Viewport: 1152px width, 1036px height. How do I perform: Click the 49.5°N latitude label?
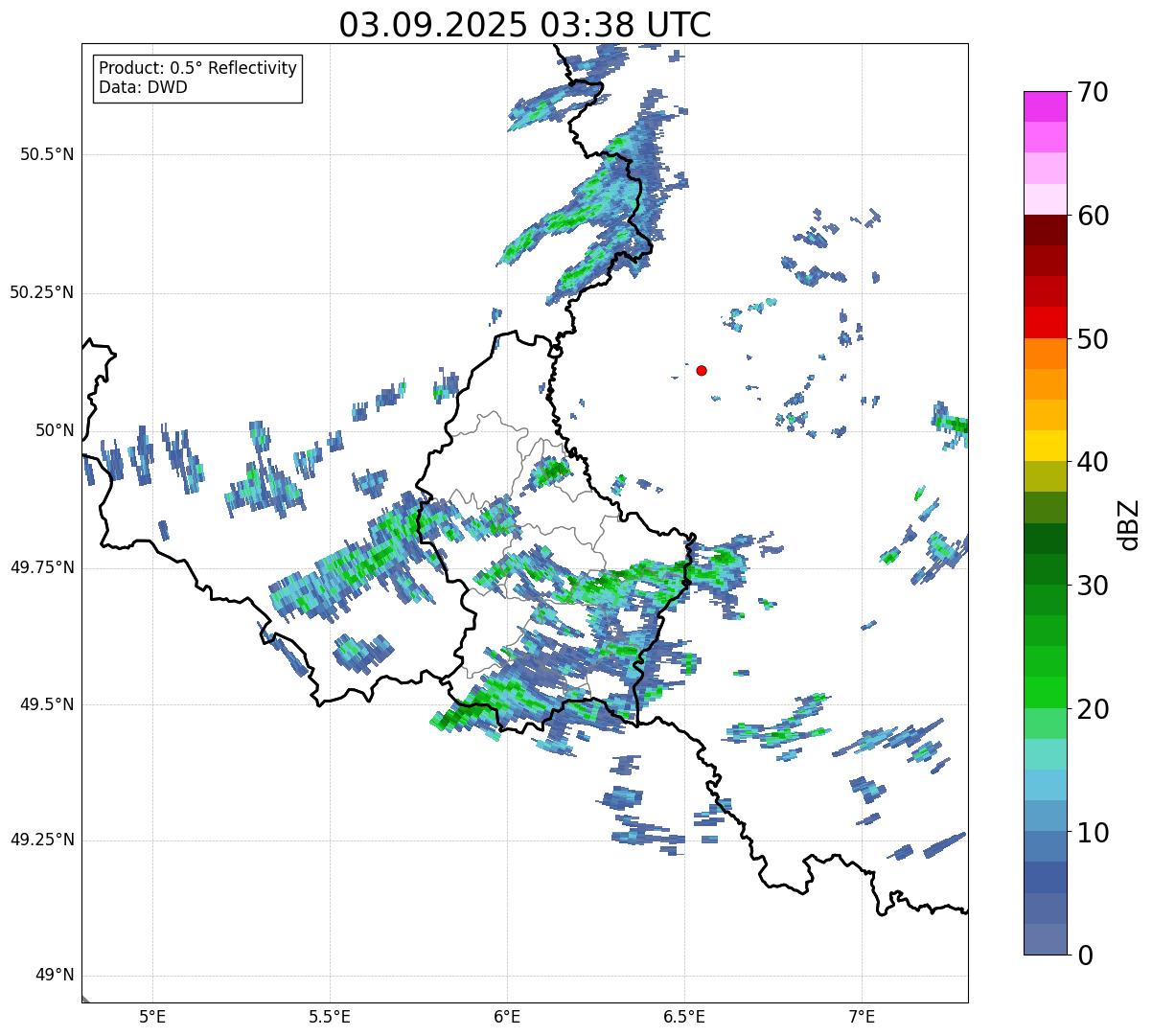point(47,704)
